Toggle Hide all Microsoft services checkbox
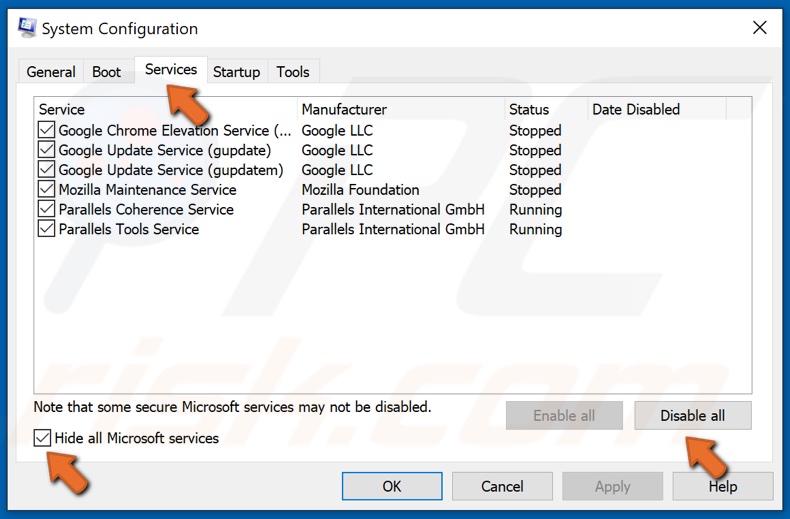 (x=42, y=438)
